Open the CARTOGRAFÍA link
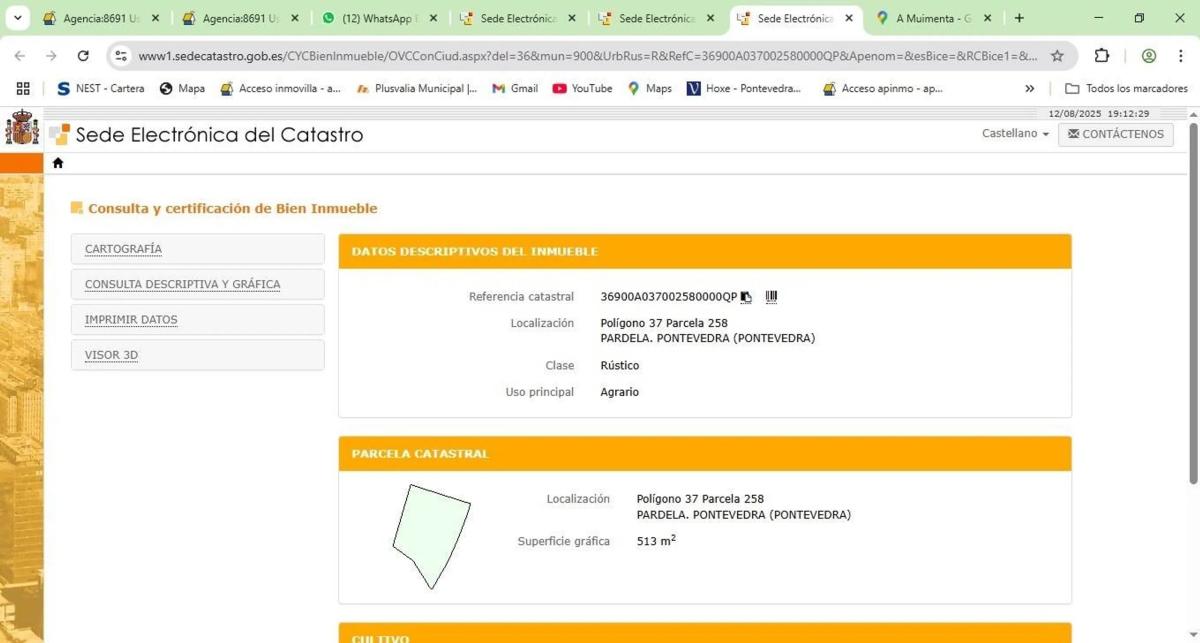Viewport: 1200px width, 643px height. click(123, 249)
